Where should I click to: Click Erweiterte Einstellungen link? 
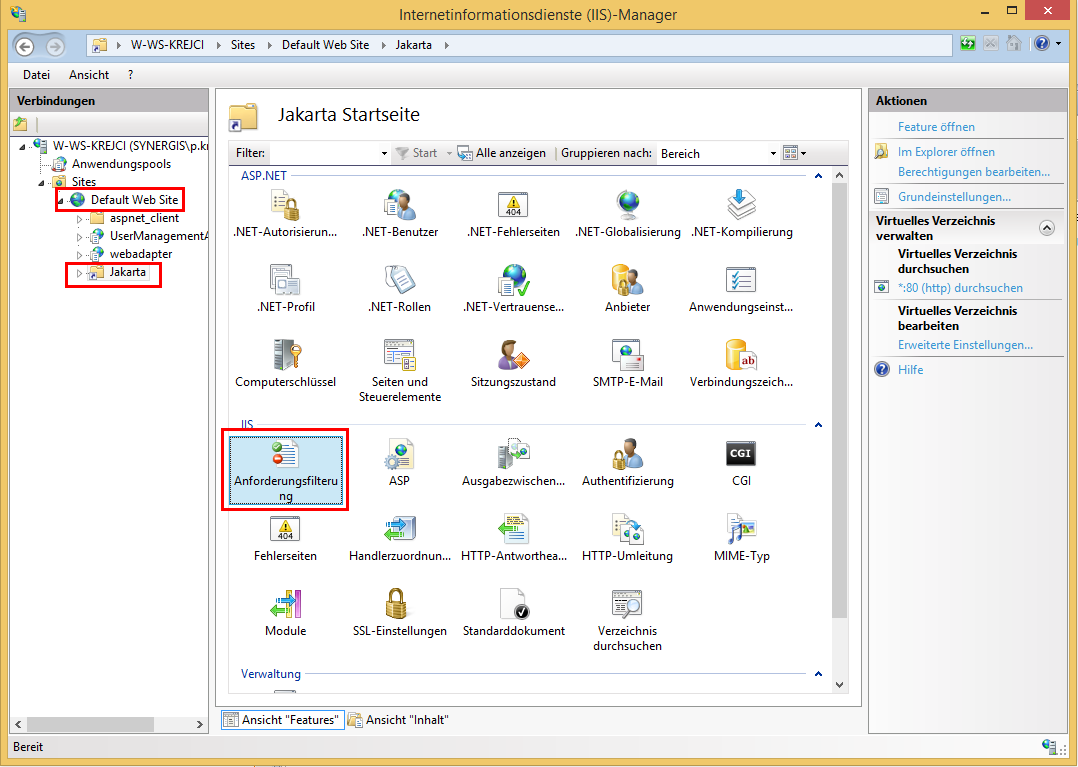click(x=965, y=345)
